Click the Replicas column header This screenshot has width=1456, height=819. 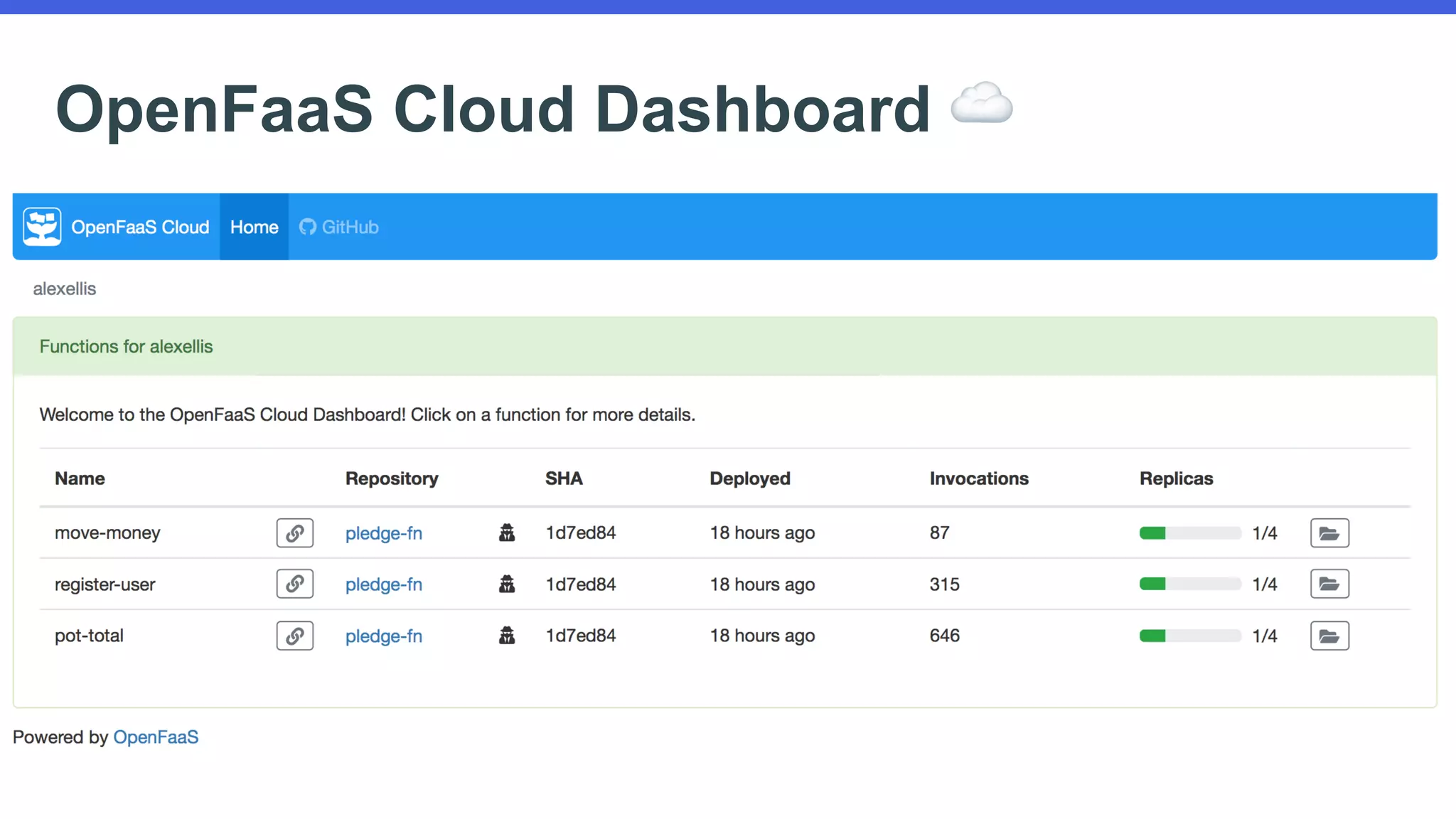[1177, 478]
